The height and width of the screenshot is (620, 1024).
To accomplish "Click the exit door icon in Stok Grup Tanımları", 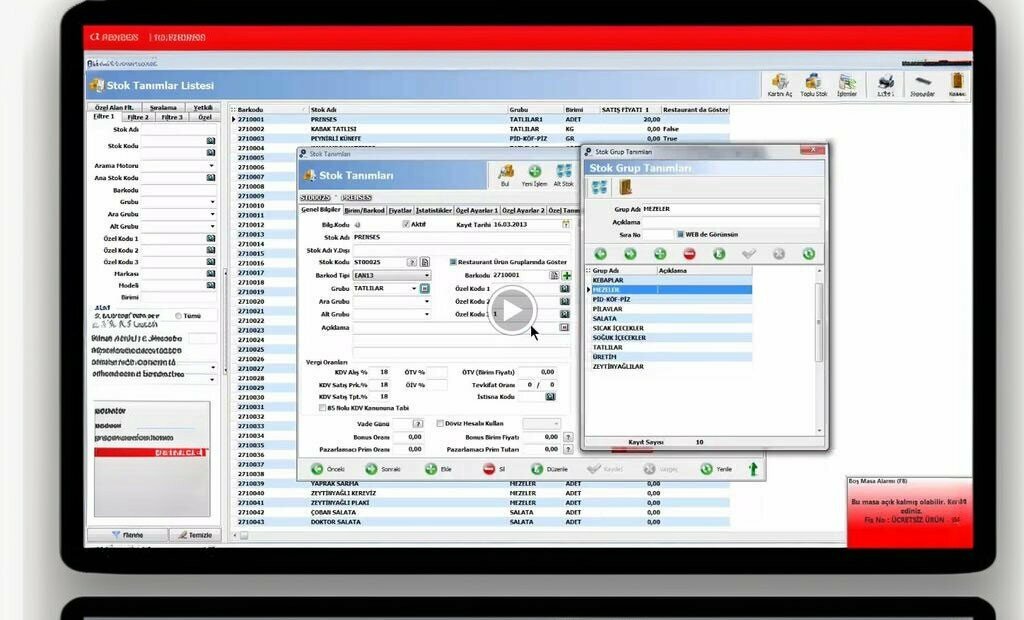I will pyautogui.click(x=625, y=188).
